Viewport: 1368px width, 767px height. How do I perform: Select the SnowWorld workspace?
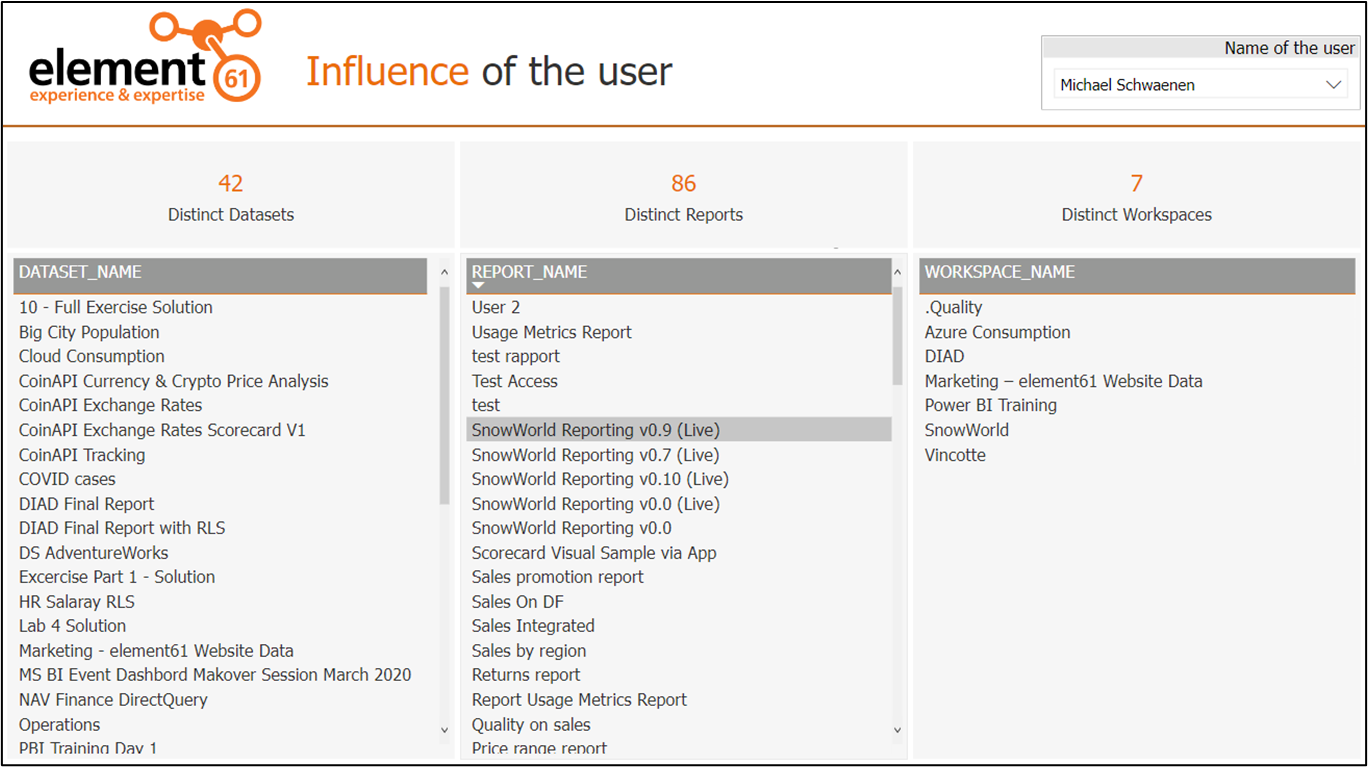[x=966, y=429]
